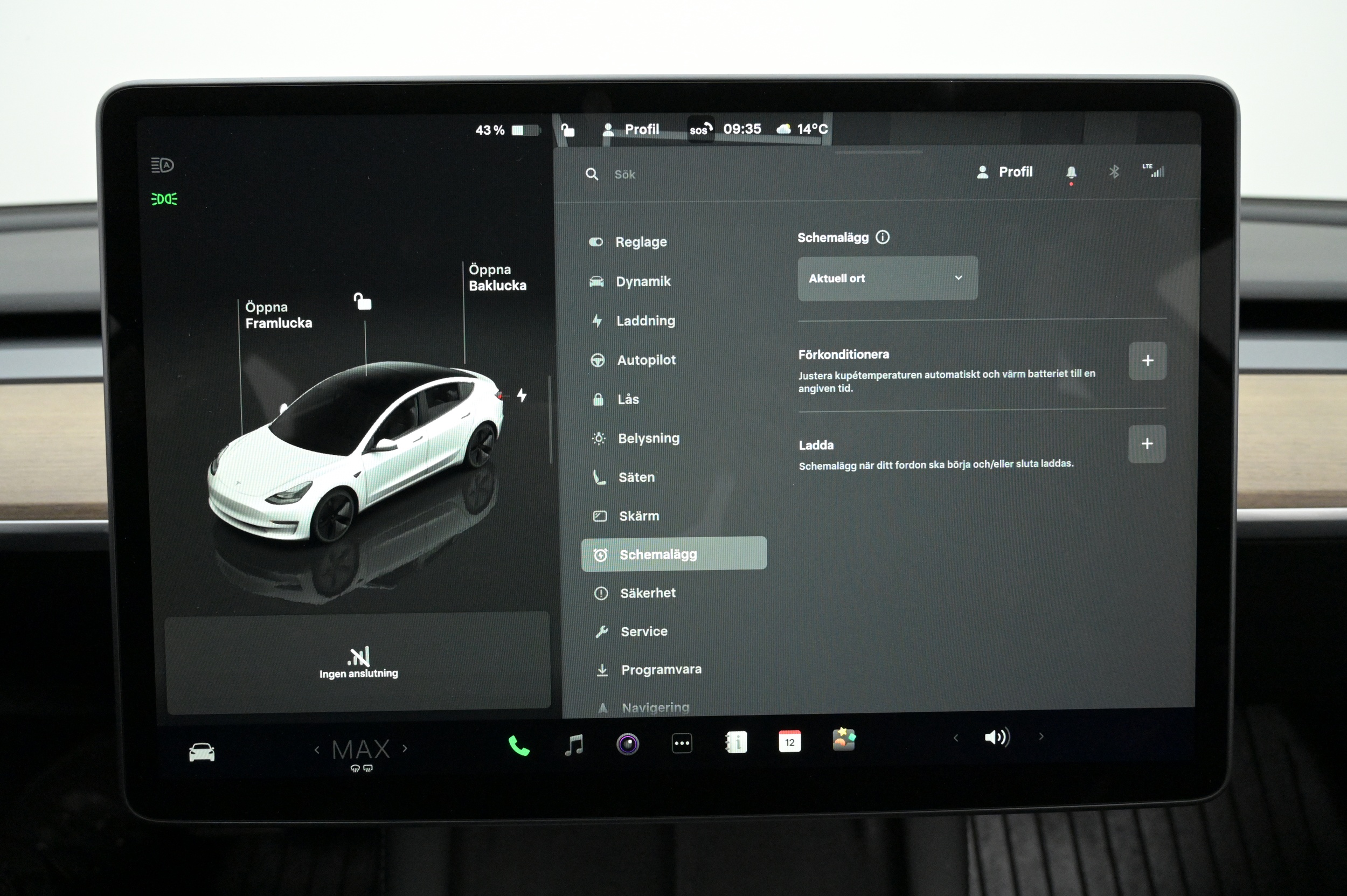Open the music player icon
This screenshot has height=896, width=1347.
(x=574, y=745)
